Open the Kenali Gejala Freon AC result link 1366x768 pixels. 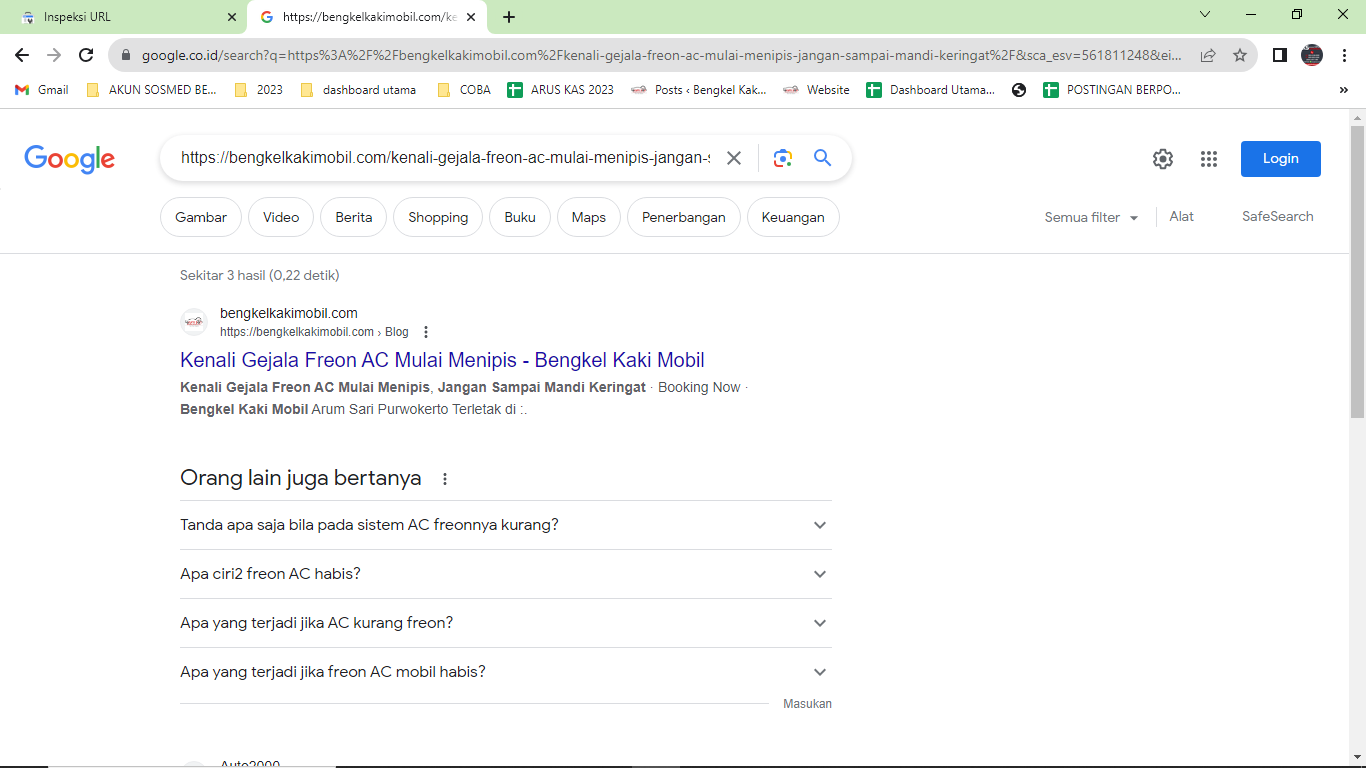pyautogui.click(x=442, y=360)
